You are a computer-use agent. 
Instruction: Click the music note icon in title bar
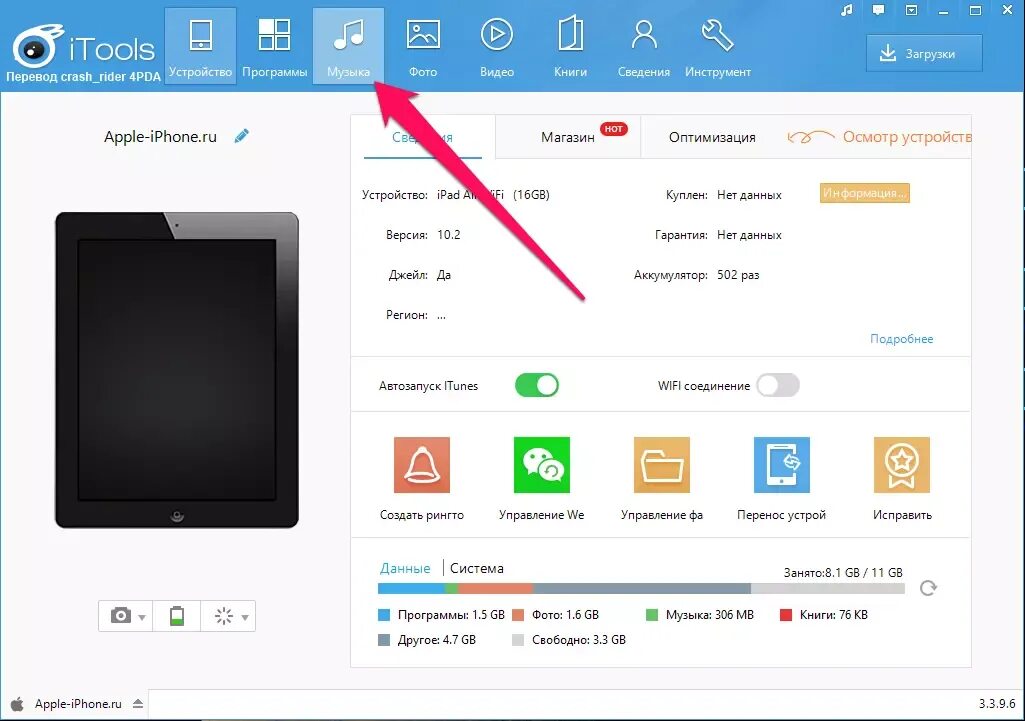tap(847, 10)
